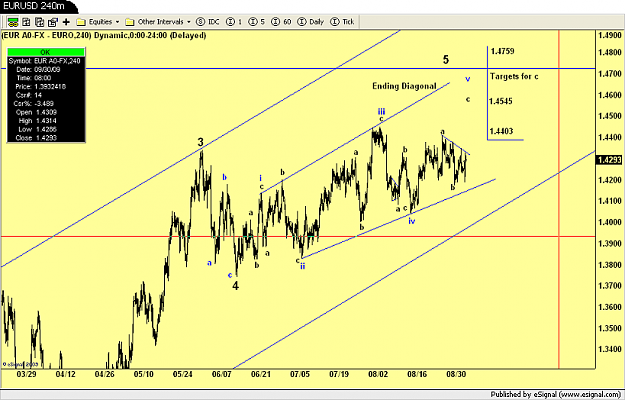Click wave label 4 at the trough
Screen dimensions: 625x400
236,286
